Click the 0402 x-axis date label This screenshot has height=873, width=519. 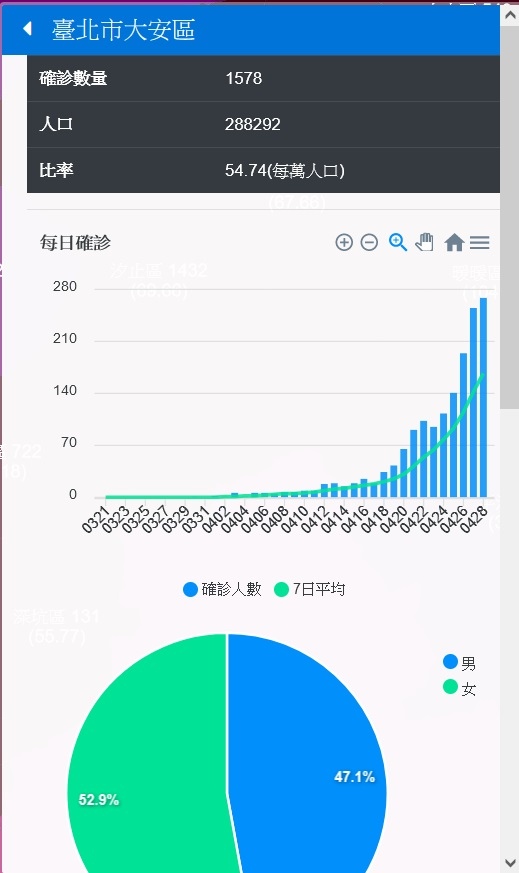[215, 519]
